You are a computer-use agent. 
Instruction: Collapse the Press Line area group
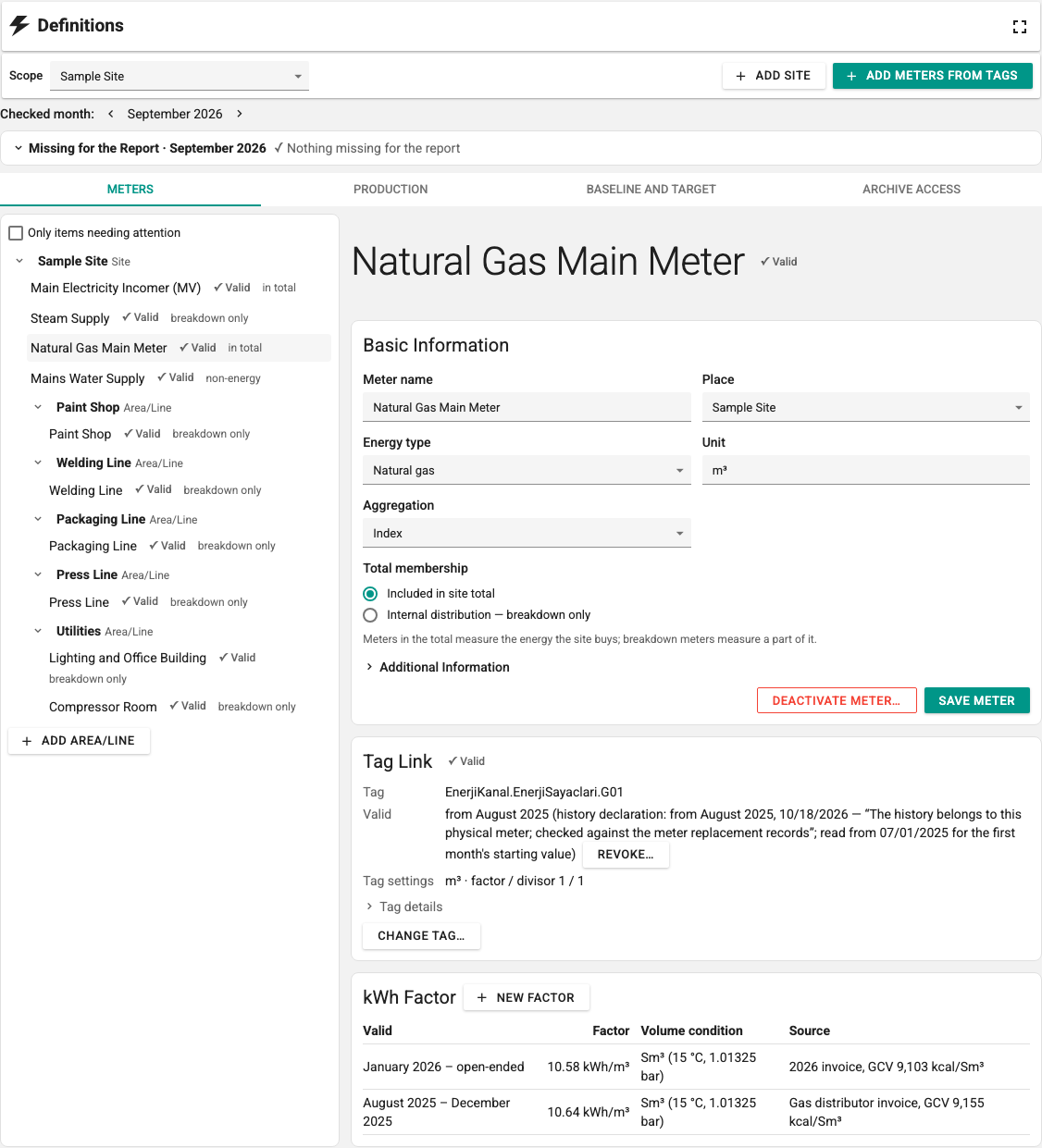coord(38,574)
